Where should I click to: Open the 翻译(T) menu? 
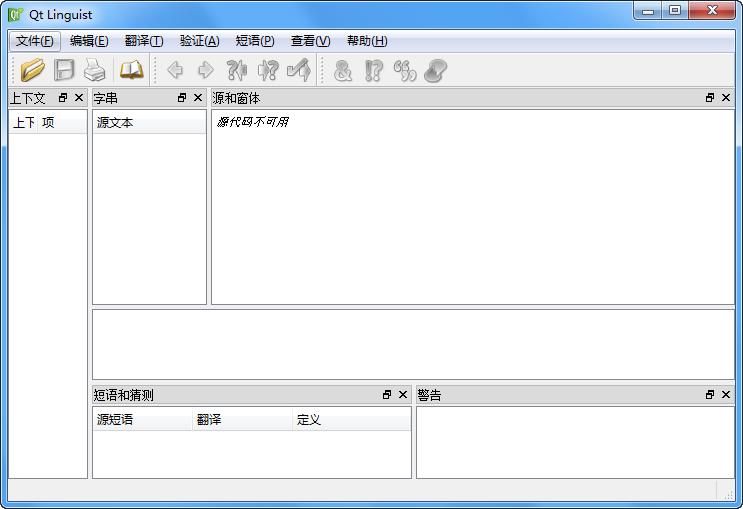click(x=144, y=41)
